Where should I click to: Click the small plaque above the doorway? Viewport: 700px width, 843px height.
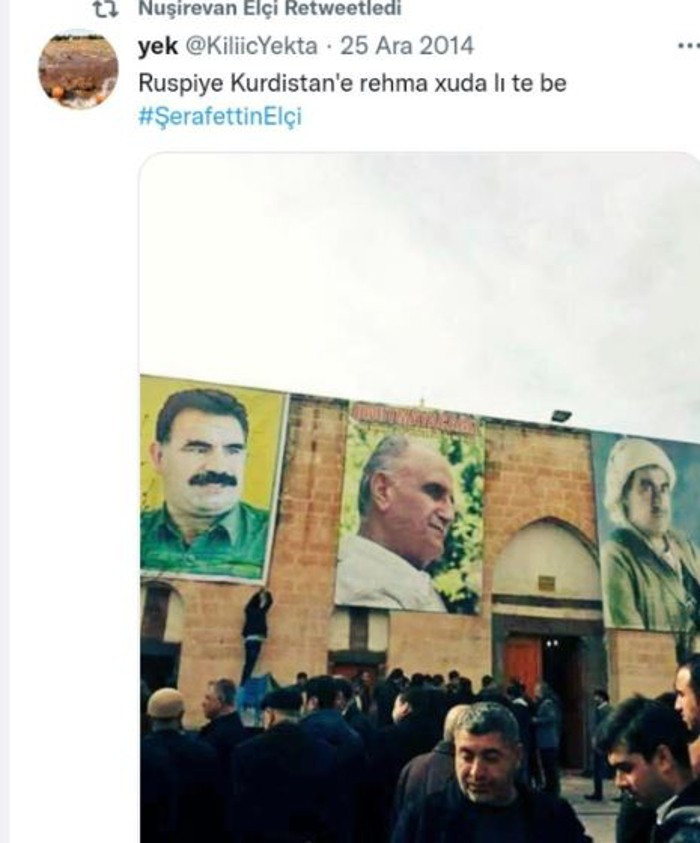(x=546, y=582)
